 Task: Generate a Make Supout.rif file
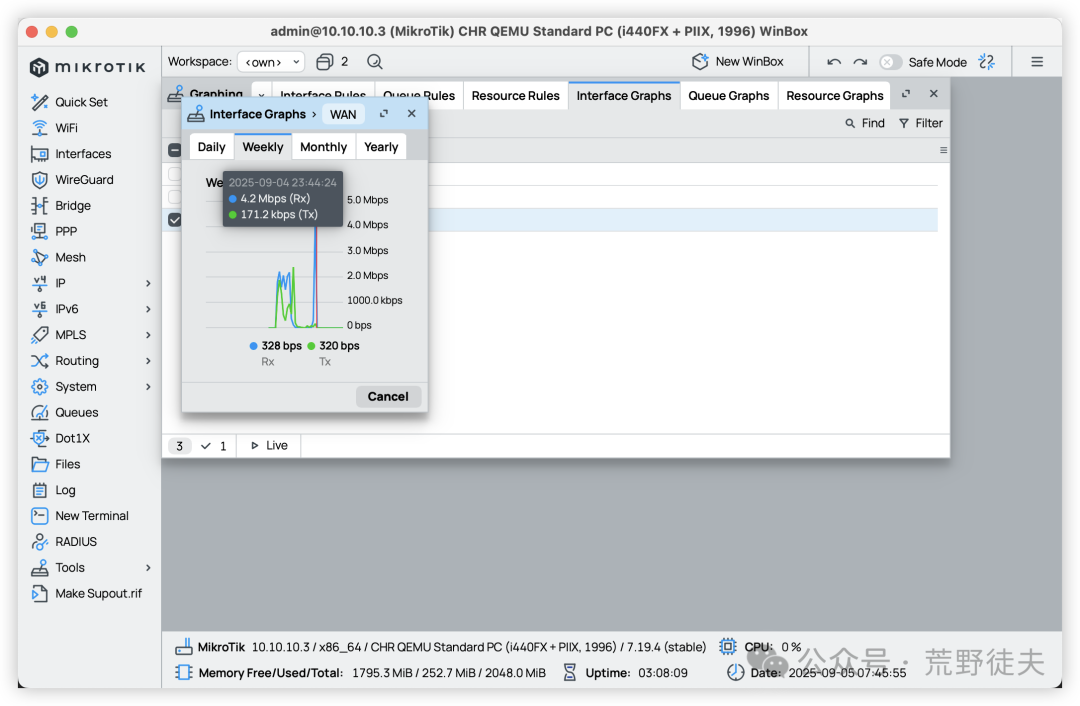[x=87, y=594]
